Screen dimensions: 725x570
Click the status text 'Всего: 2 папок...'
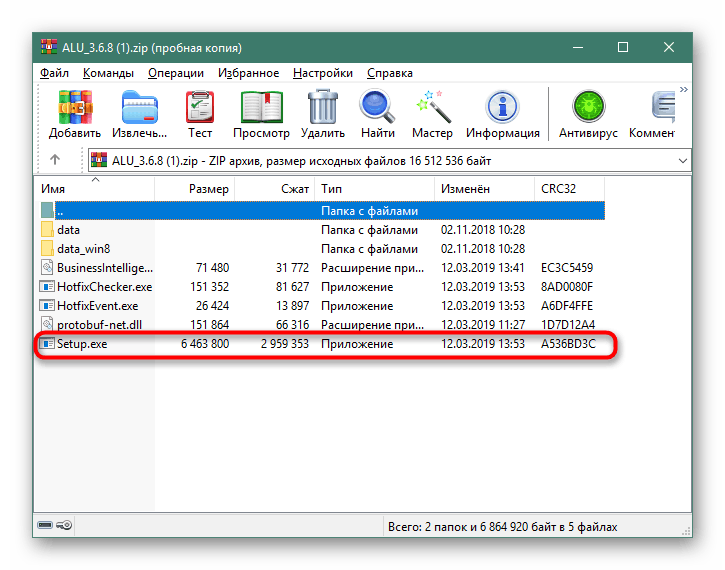click(503, 527)
